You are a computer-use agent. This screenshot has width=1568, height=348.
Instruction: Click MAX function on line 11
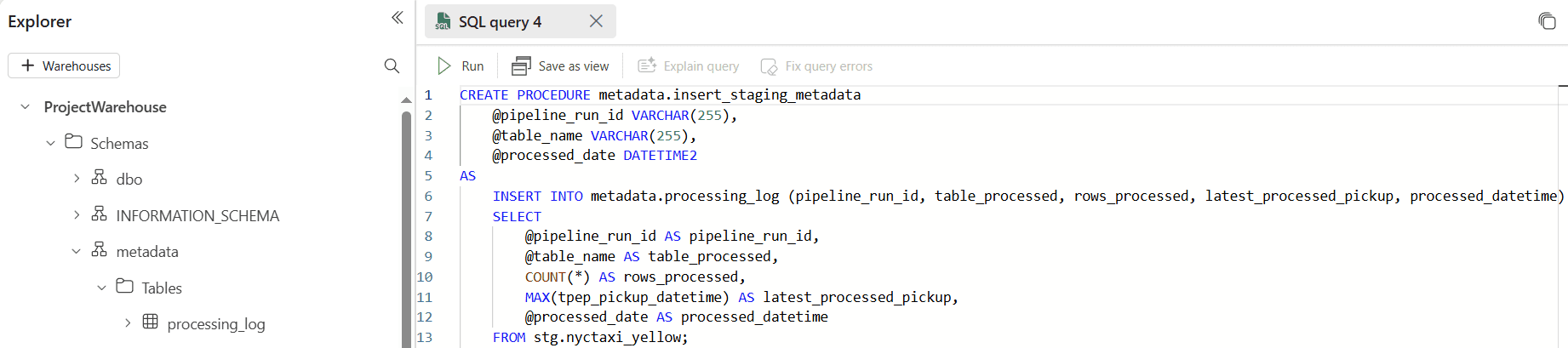coord(537,298)
